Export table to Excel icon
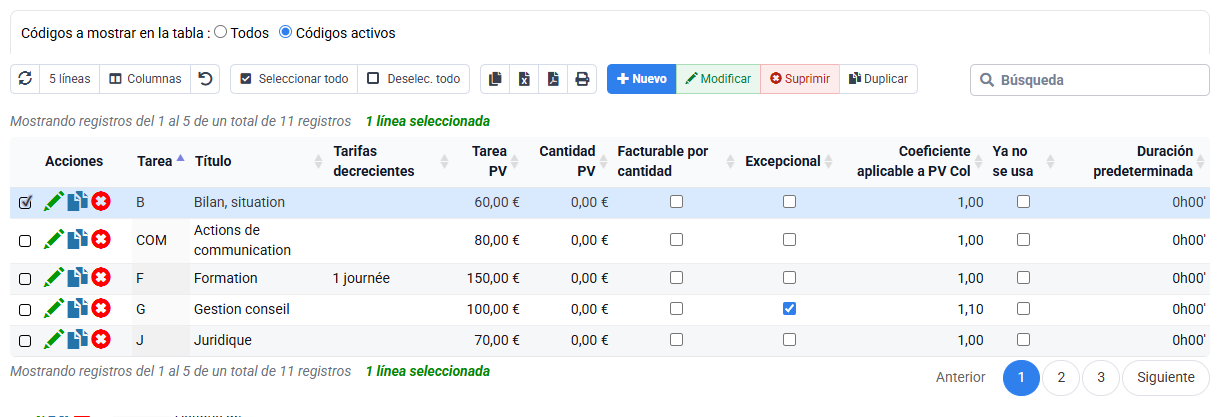 [524, 79]
